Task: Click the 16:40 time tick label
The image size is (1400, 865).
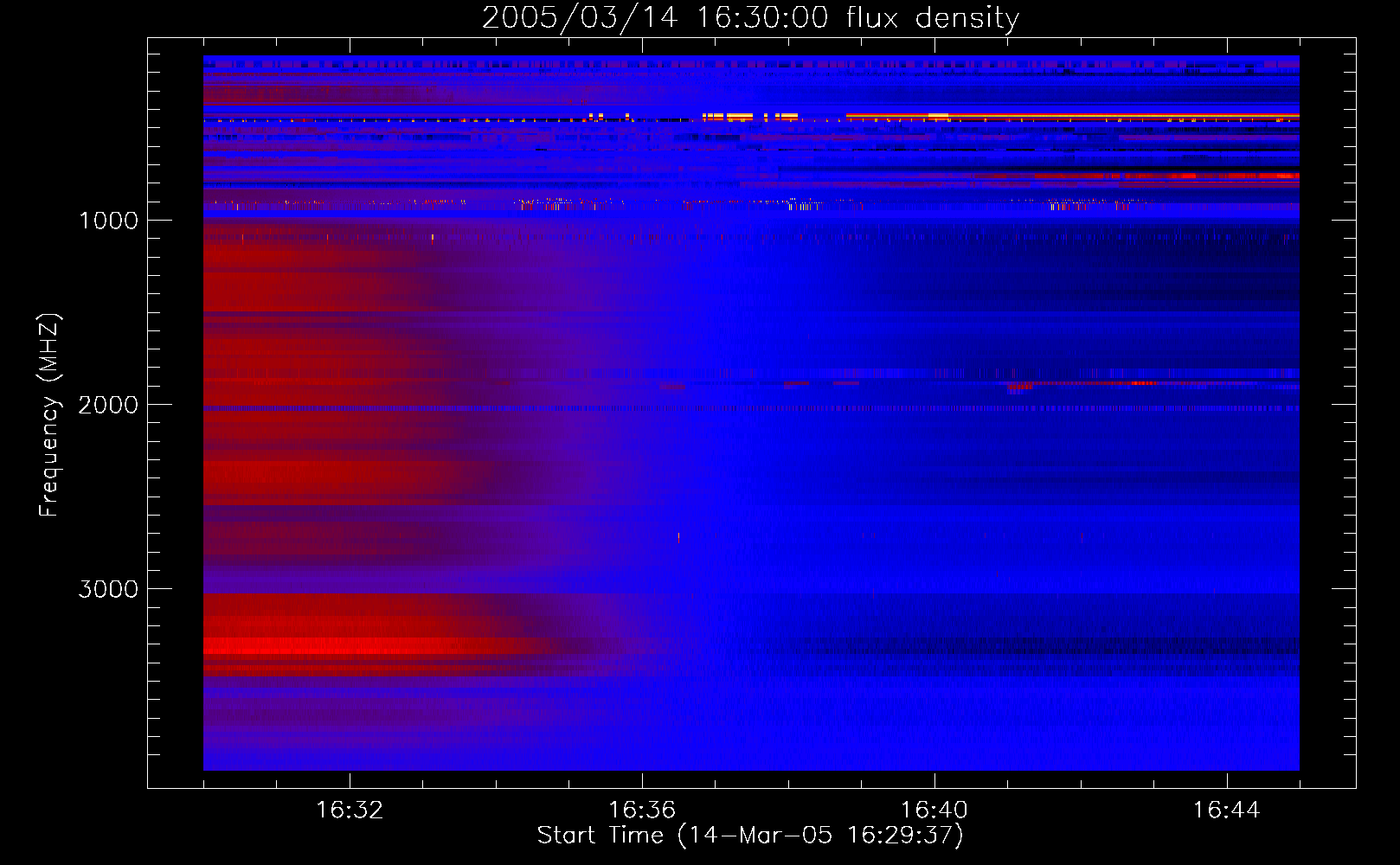Action: 934,811
